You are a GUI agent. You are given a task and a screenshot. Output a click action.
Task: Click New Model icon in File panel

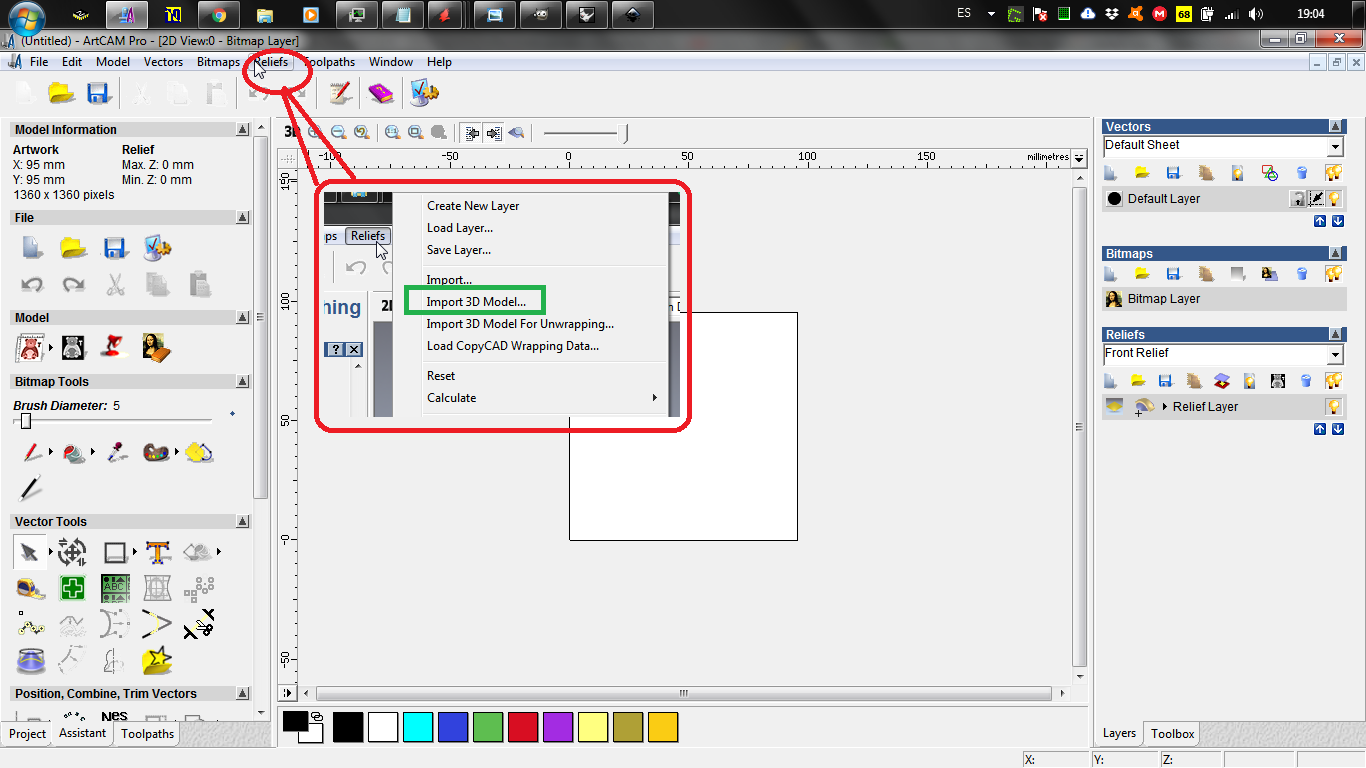pos(32,248)
